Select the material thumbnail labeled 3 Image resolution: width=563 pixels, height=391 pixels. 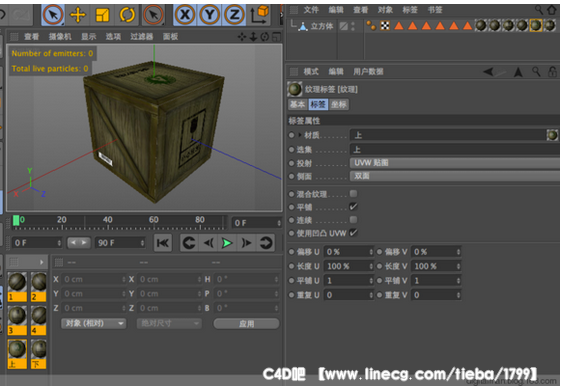[17, 320]
